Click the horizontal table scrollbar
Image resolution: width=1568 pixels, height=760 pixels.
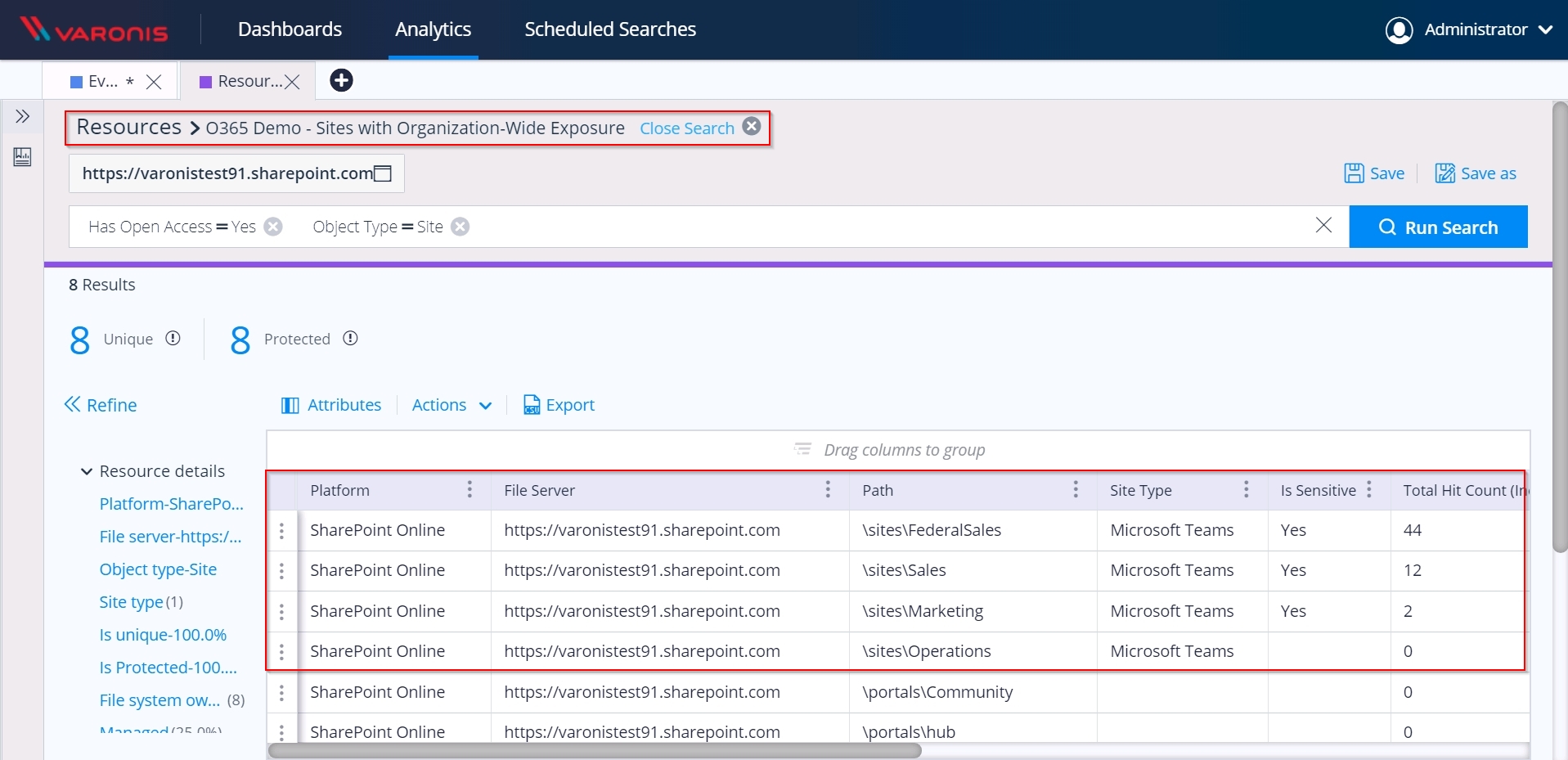[x=595, y=751]
